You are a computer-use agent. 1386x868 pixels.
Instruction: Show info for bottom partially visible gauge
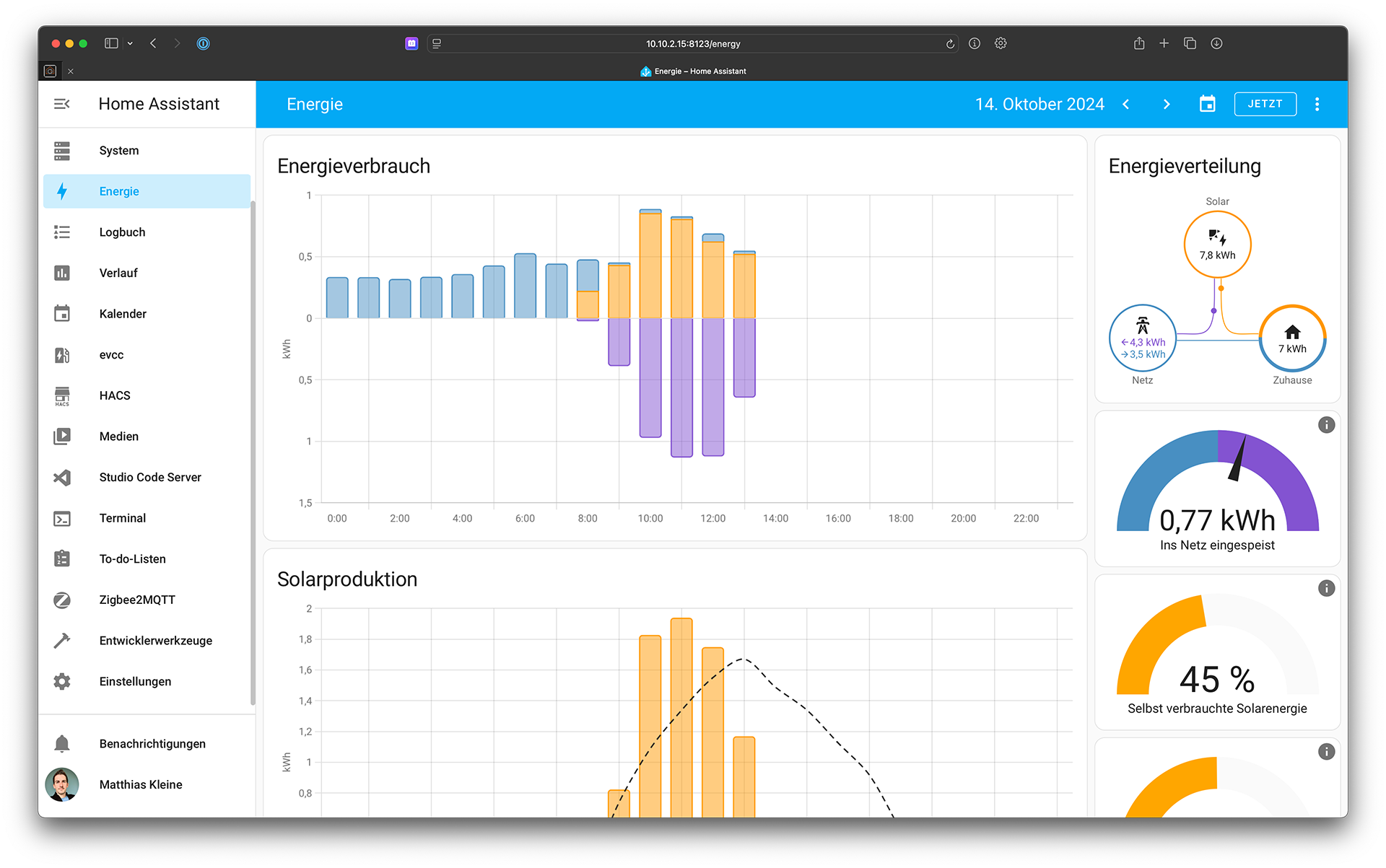1326,752
